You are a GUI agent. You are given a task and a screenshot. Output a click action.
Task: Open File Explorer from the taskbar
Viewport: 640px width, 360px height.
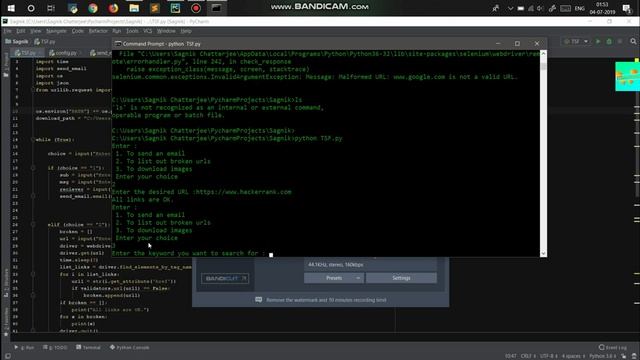point(134,8)
